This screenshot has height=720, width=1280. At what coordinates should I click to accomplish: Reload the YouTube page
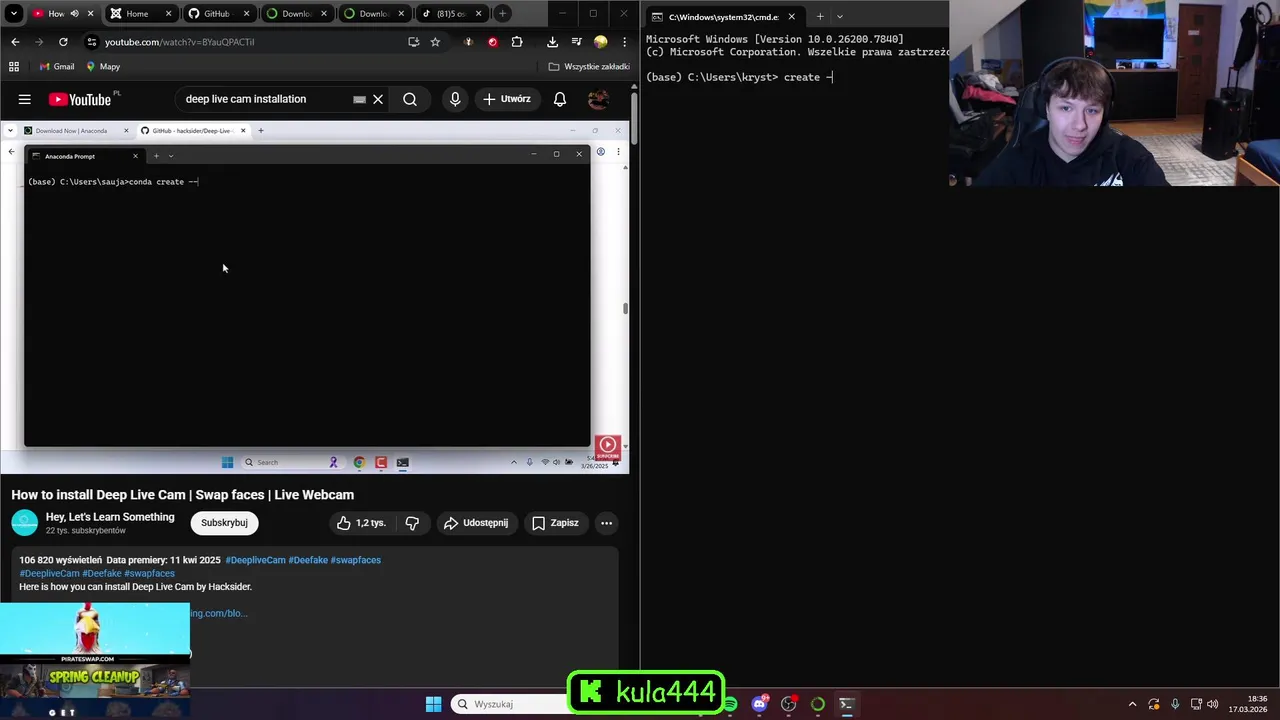point(63,42)
